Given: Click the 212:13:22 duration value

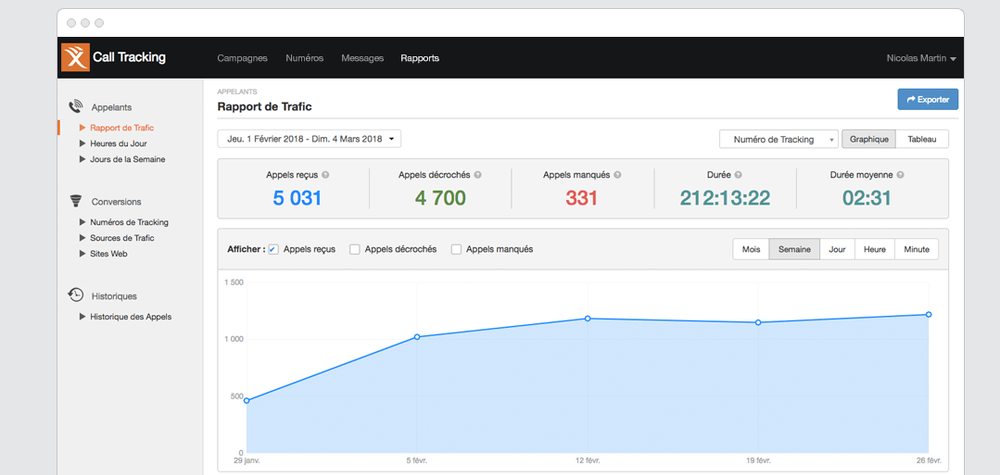Looking at the screenshot, I should point(724,198).
